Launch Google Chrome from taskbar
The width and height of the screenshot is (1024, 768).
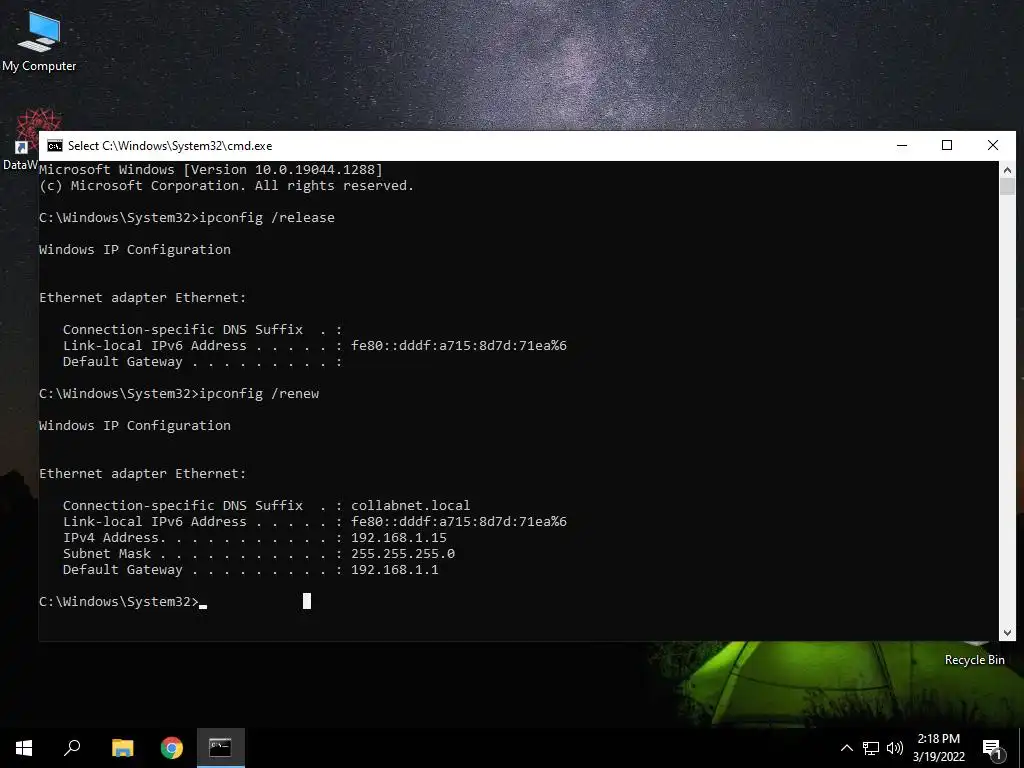click(172, 748)
